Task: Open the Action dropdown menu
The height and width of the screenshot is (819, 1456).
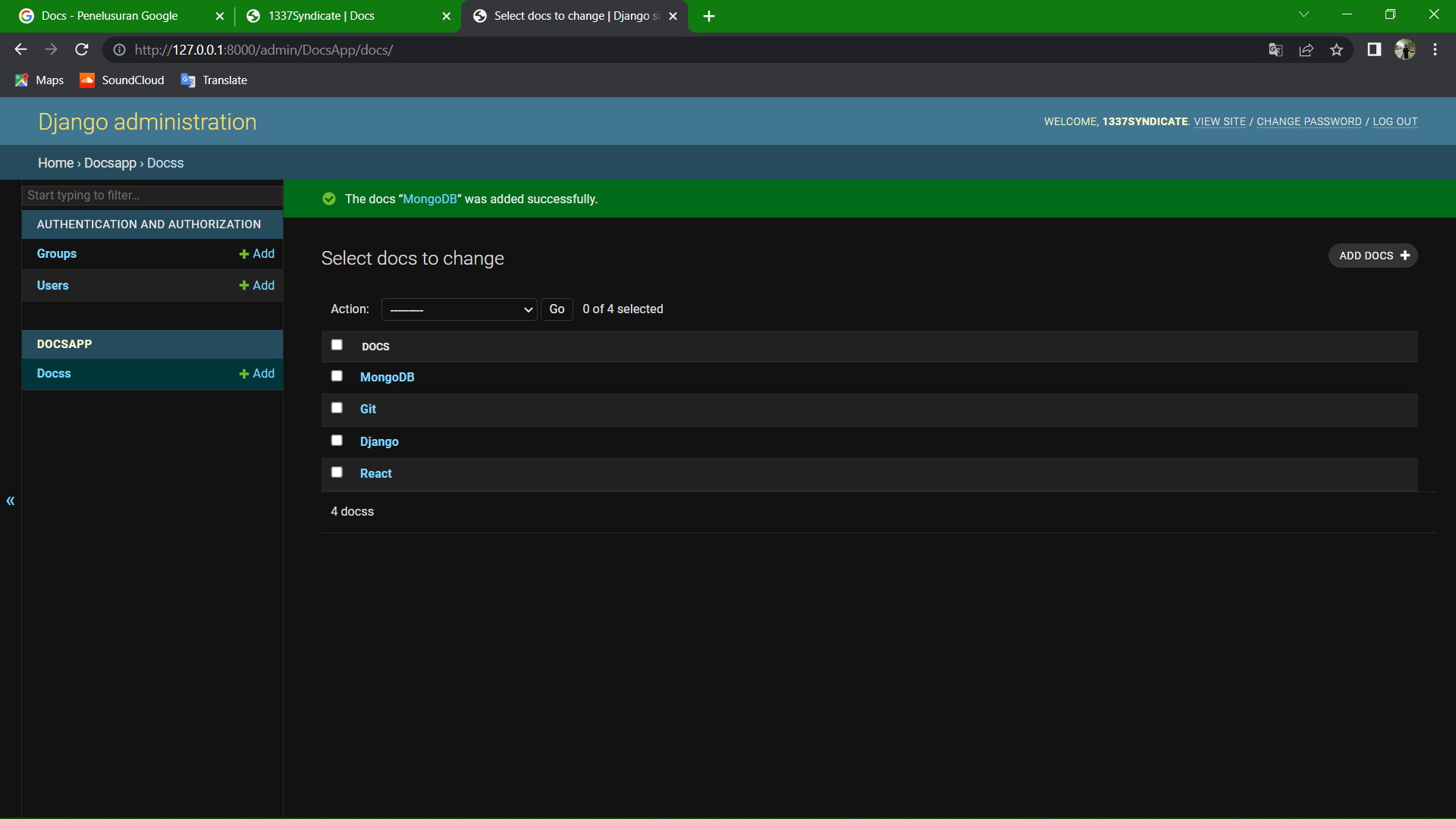Action: [x=459, y=309]
